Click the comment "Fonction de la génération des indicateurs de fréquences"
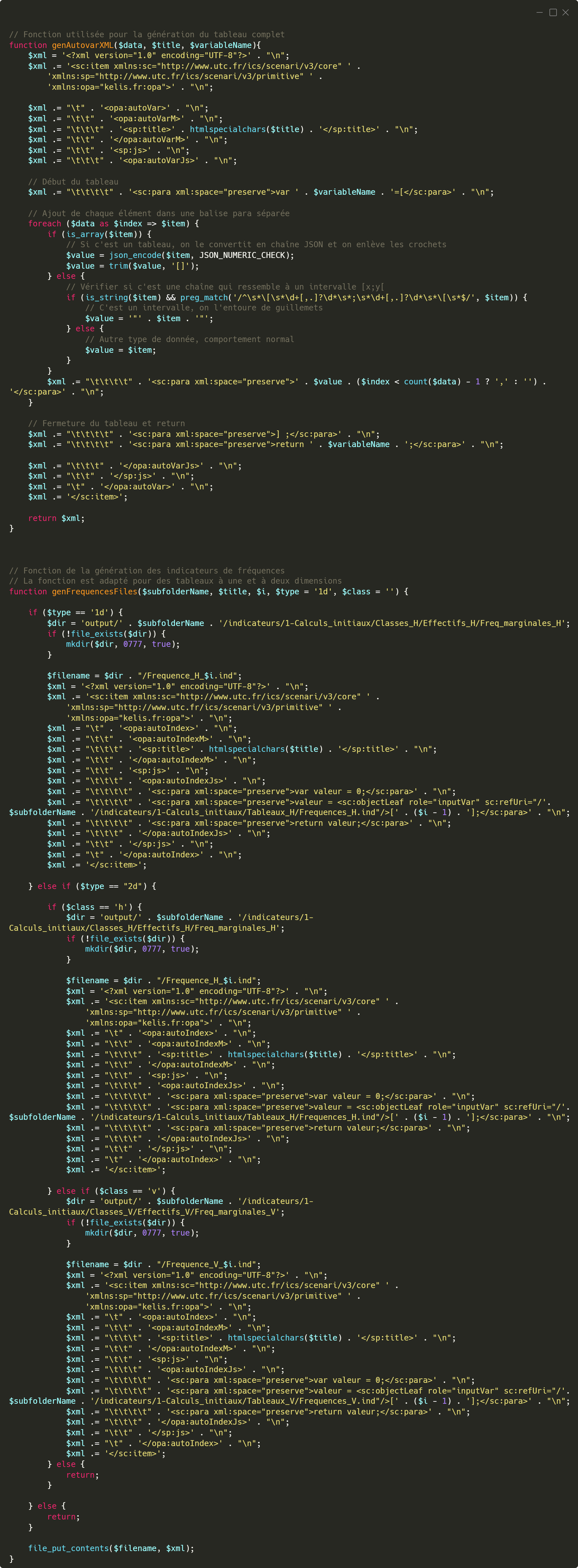This screenshot has height=1568, width=578. click(x=147, y=570)
